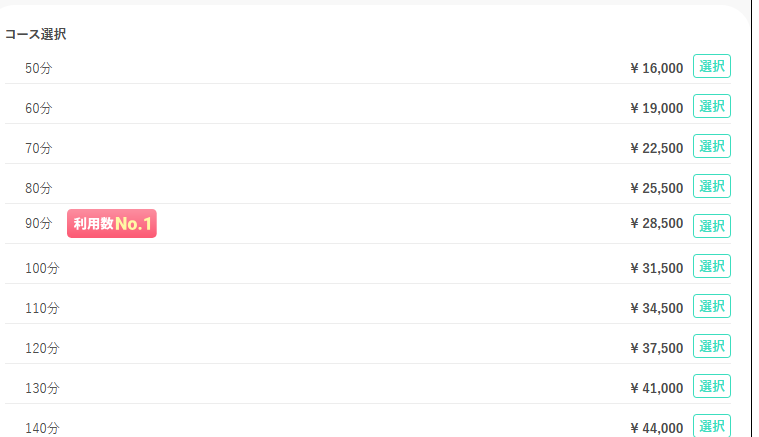Click the 120分 course label
The width and height of the screenshot is (759, 437).
coord(42,348)
